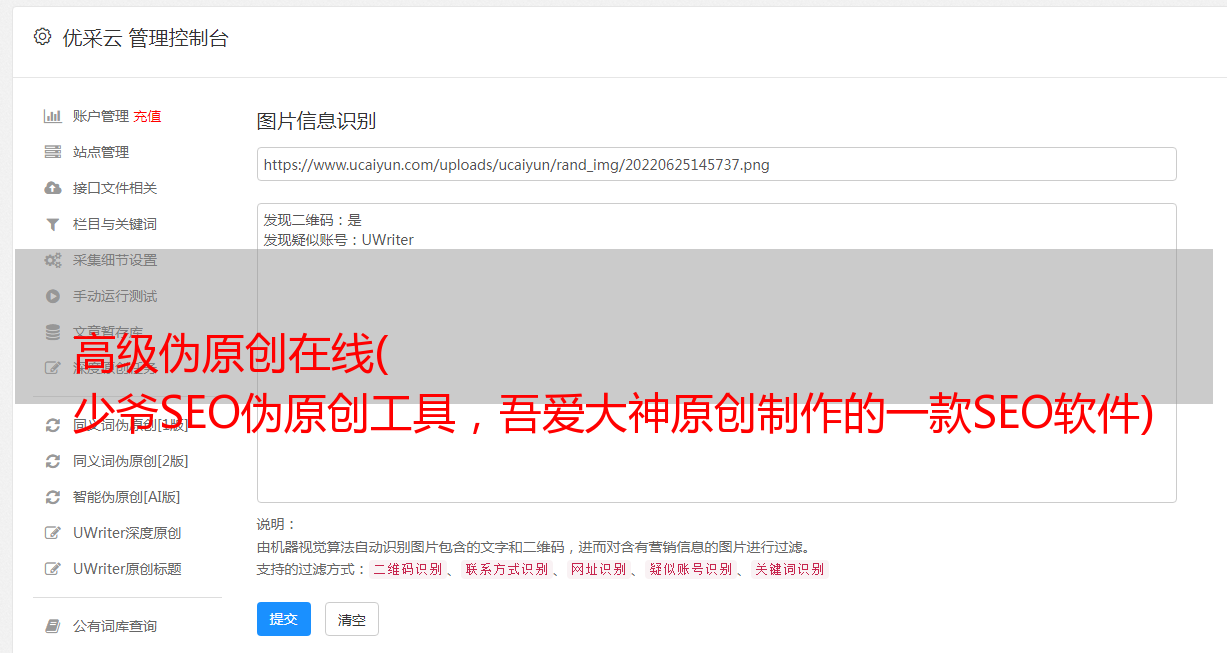Click the gears icon for 采集细节设置

[53, 260]
